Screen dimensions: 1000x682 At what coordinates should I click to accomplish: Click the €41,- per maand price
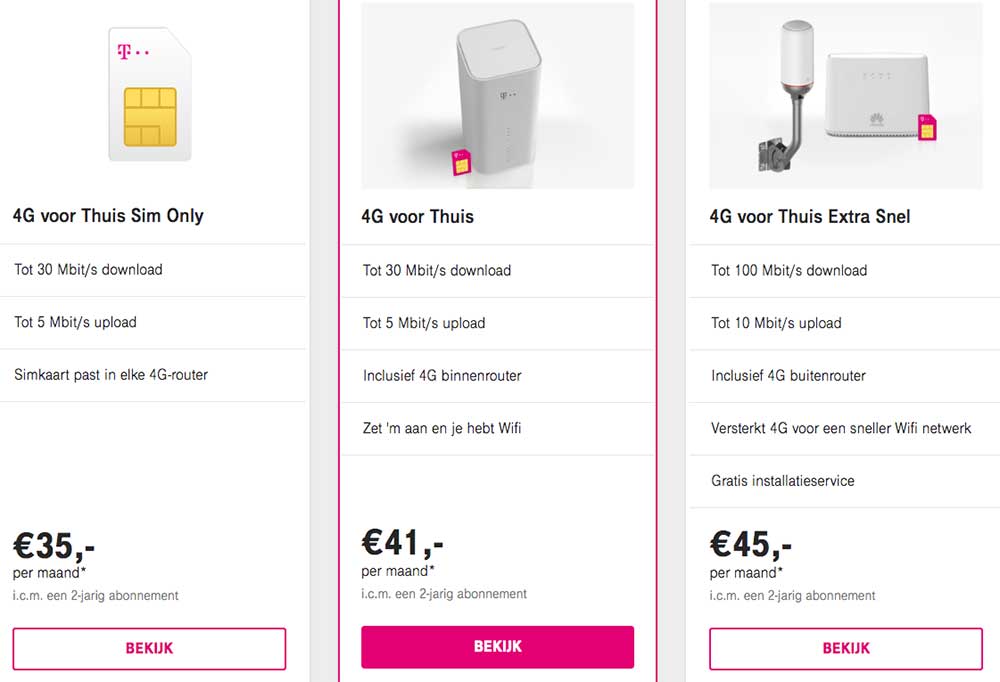pos(402,543)
